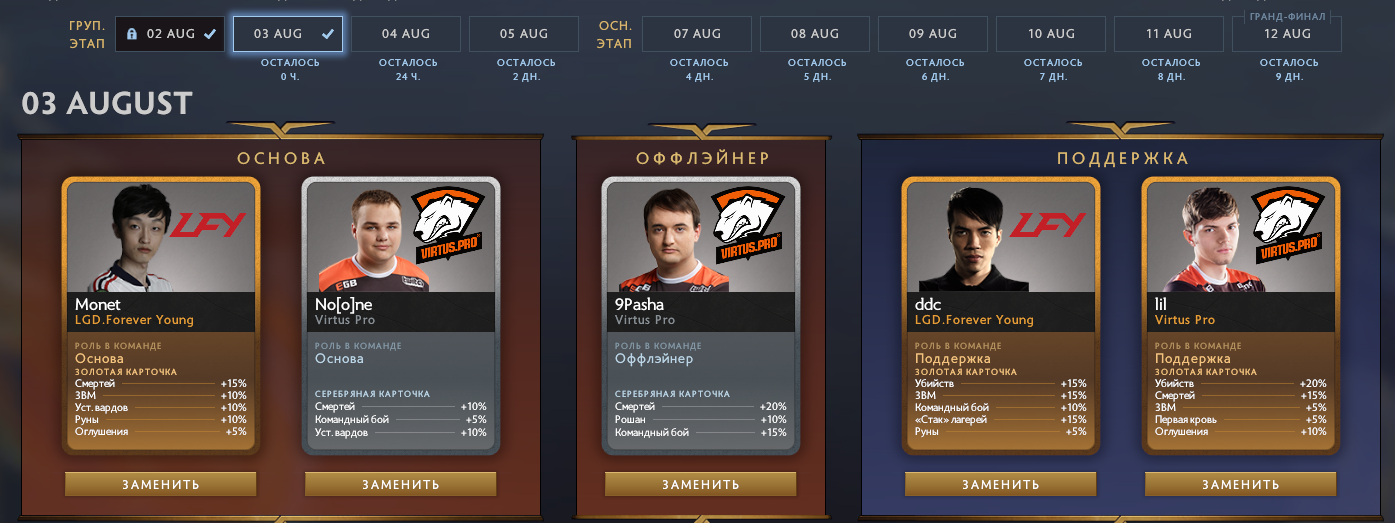
Task: Click the checkmark on 02 AUG tab
Action: (210, 34)
